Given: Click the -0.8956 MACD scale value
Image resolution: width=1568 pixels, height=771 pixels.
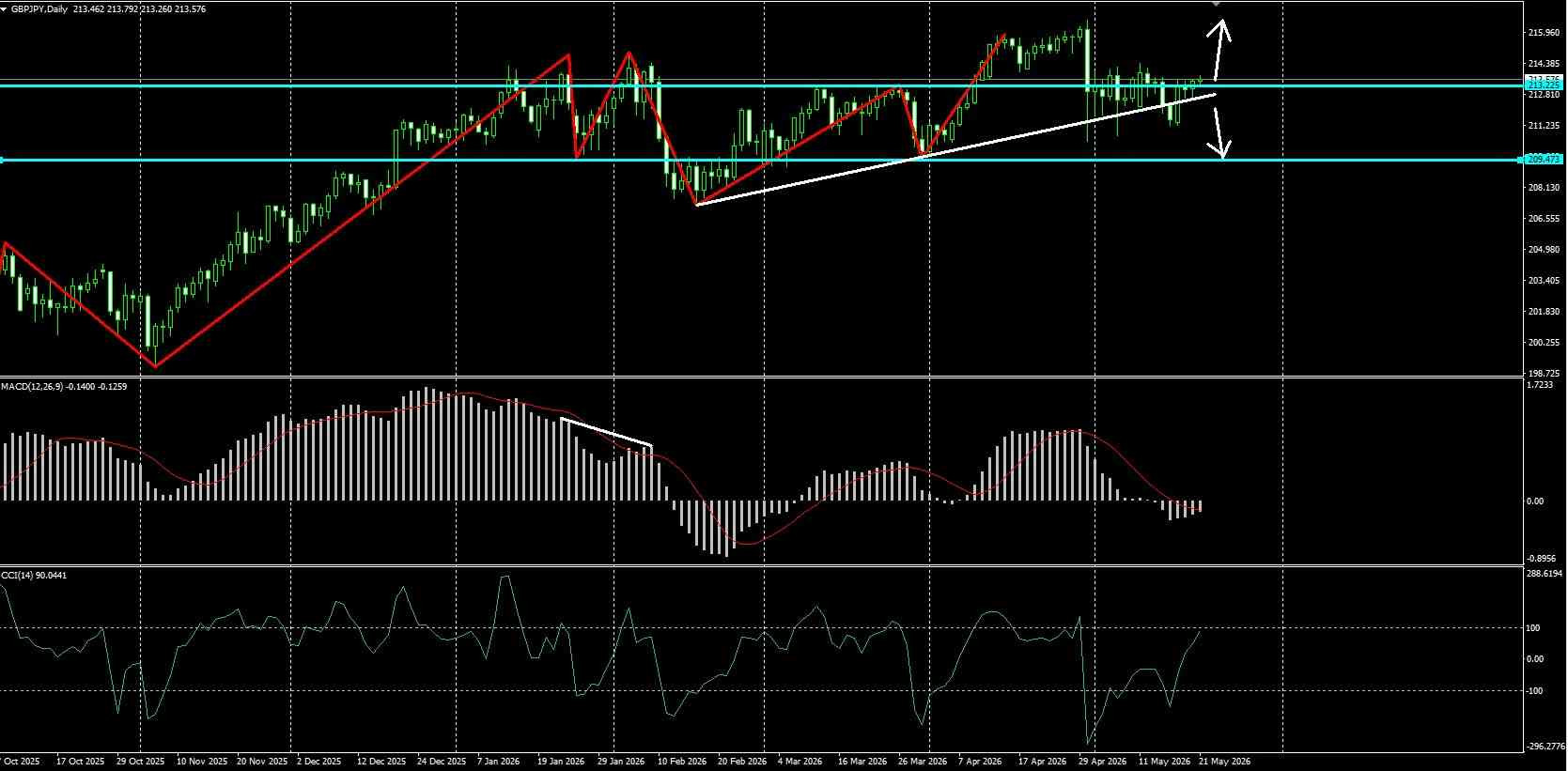Looking at the screenshot, I should click(x=1543, y=558).
